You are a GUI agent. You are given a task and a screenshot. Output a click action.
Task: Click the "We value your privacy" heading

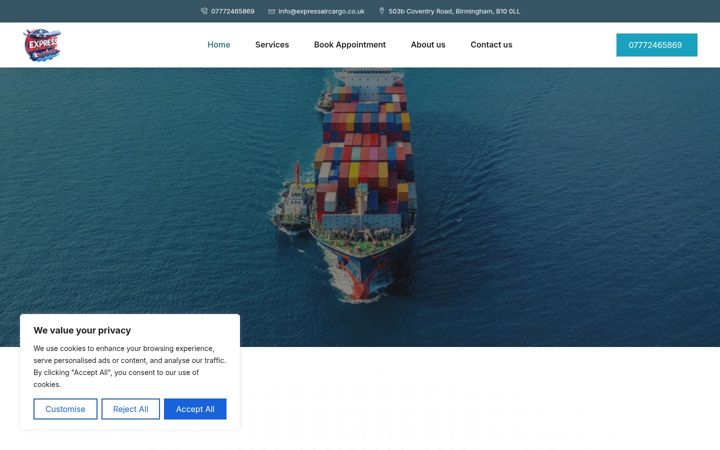(x=82, y=330)
